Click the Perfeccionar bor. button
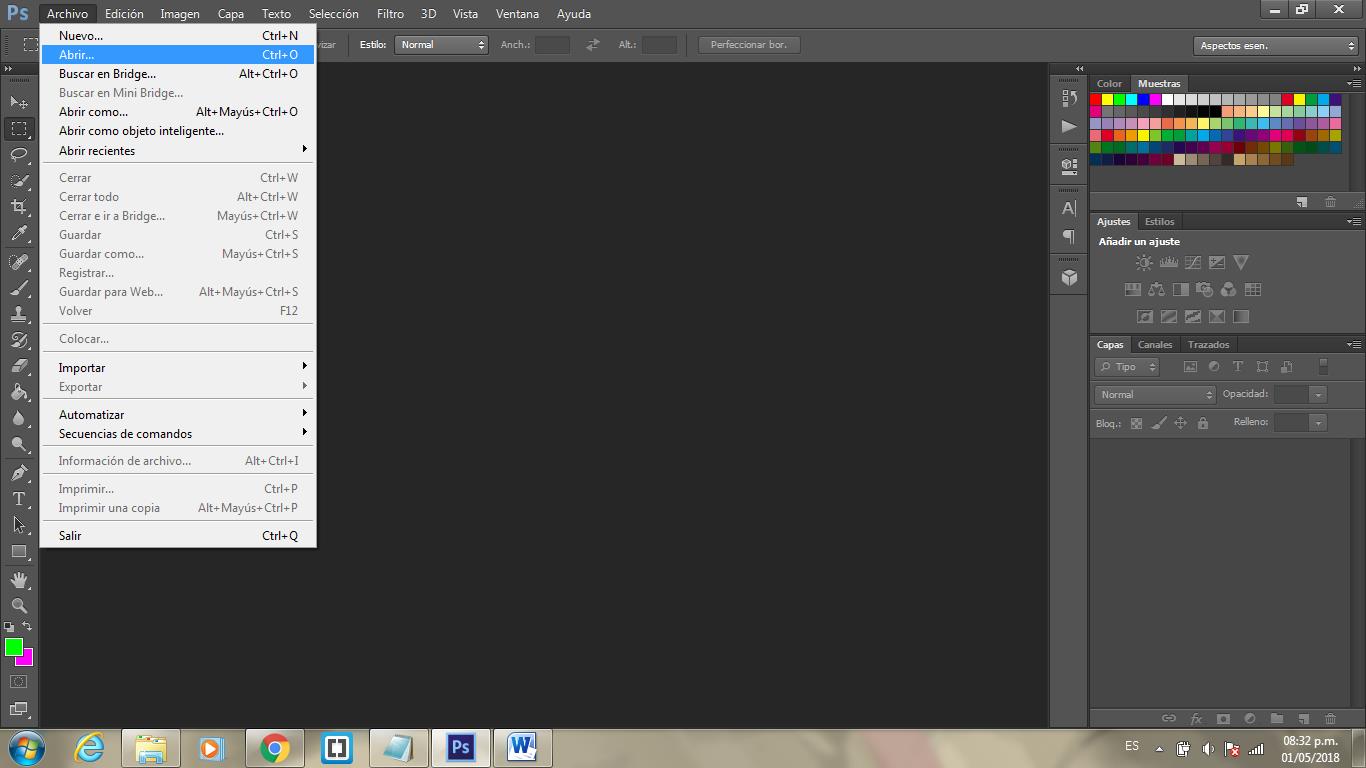 [749, 45]
